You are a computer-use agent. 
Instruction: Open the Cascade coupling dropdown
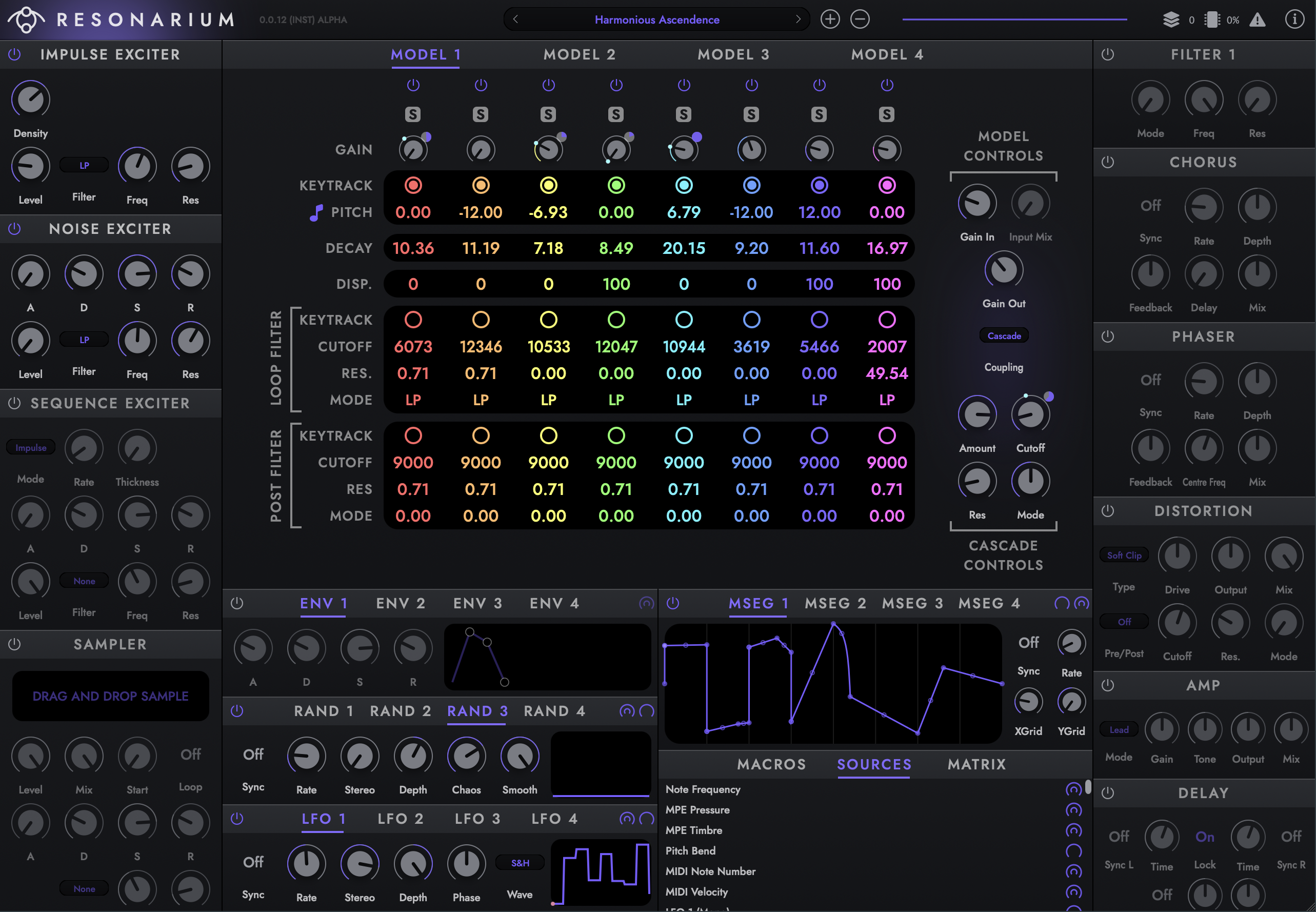tap(1004, 336)
